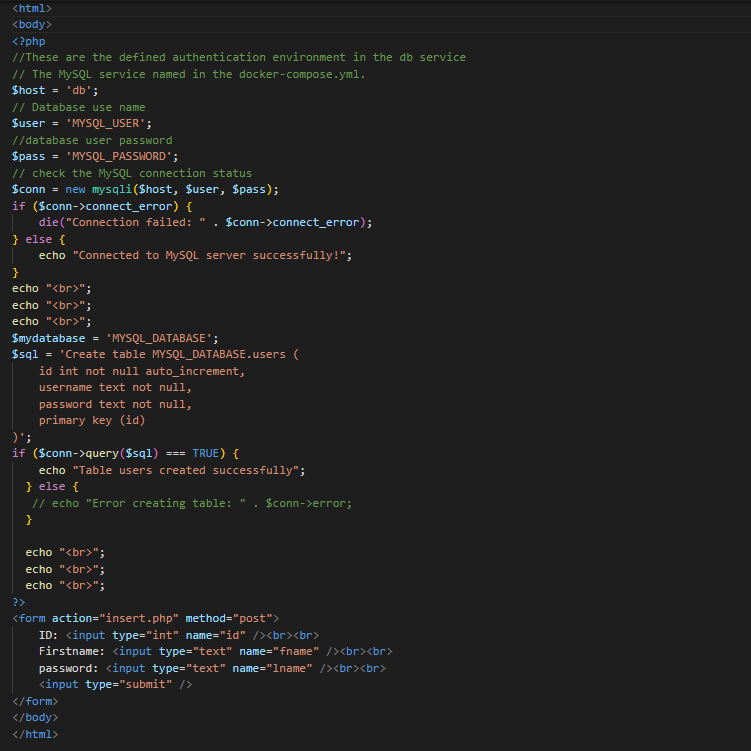Image resolution: width=751 pixels, height=751 pixels.
Task: Click the '// Database use name' comment
Action: [x=79, y=107]
